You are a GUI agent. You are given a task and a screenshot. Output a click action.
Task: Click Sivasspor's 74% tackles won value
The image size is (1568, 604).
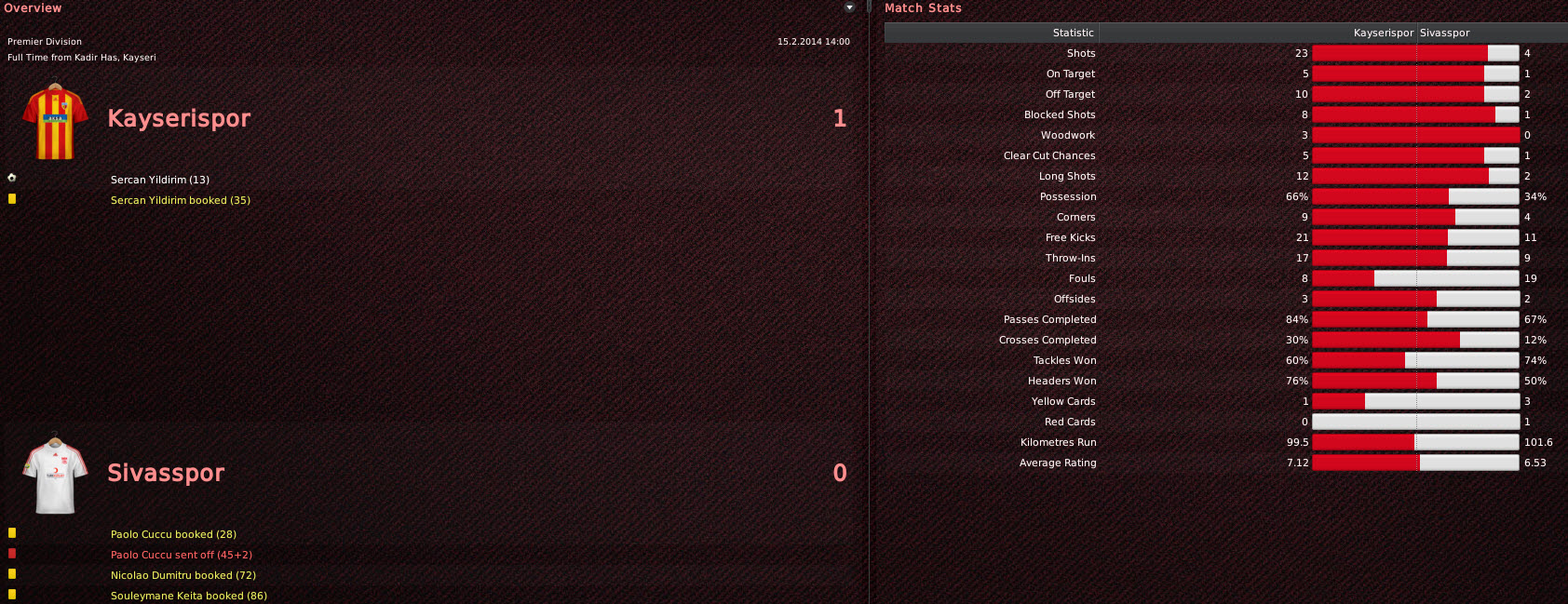[1535, 360]
